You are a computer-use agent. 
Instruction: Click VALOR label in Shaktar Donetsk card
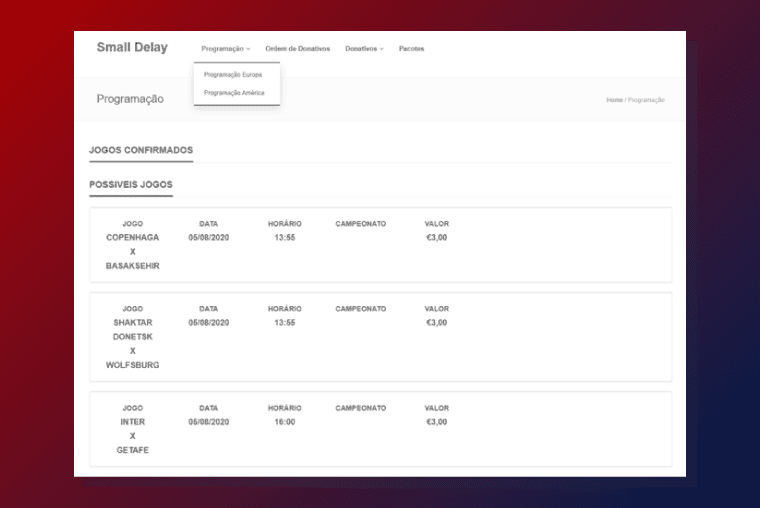436,309
